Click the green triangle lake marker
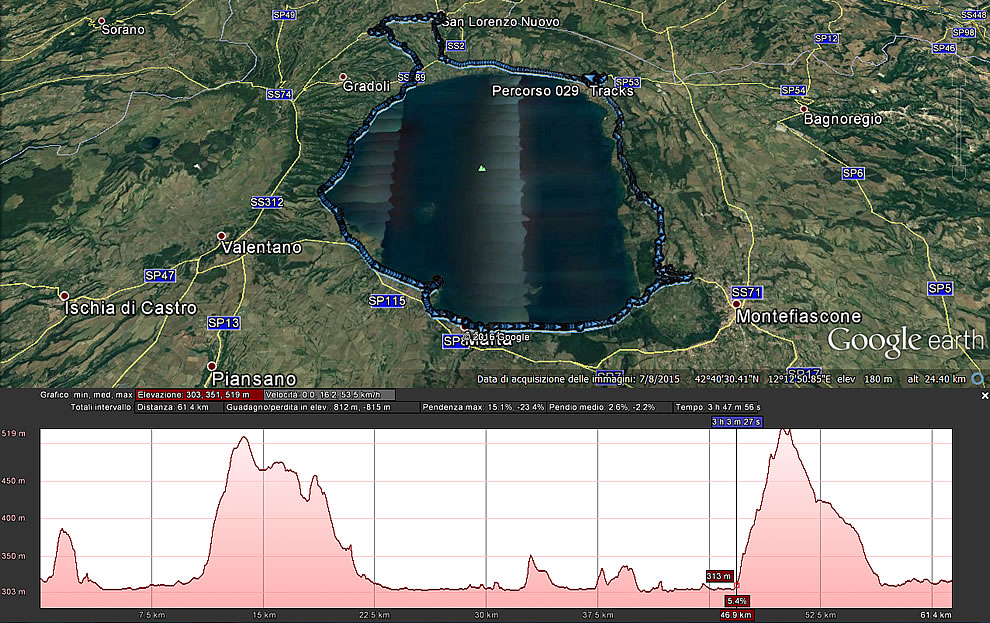 tap(482, 169)
